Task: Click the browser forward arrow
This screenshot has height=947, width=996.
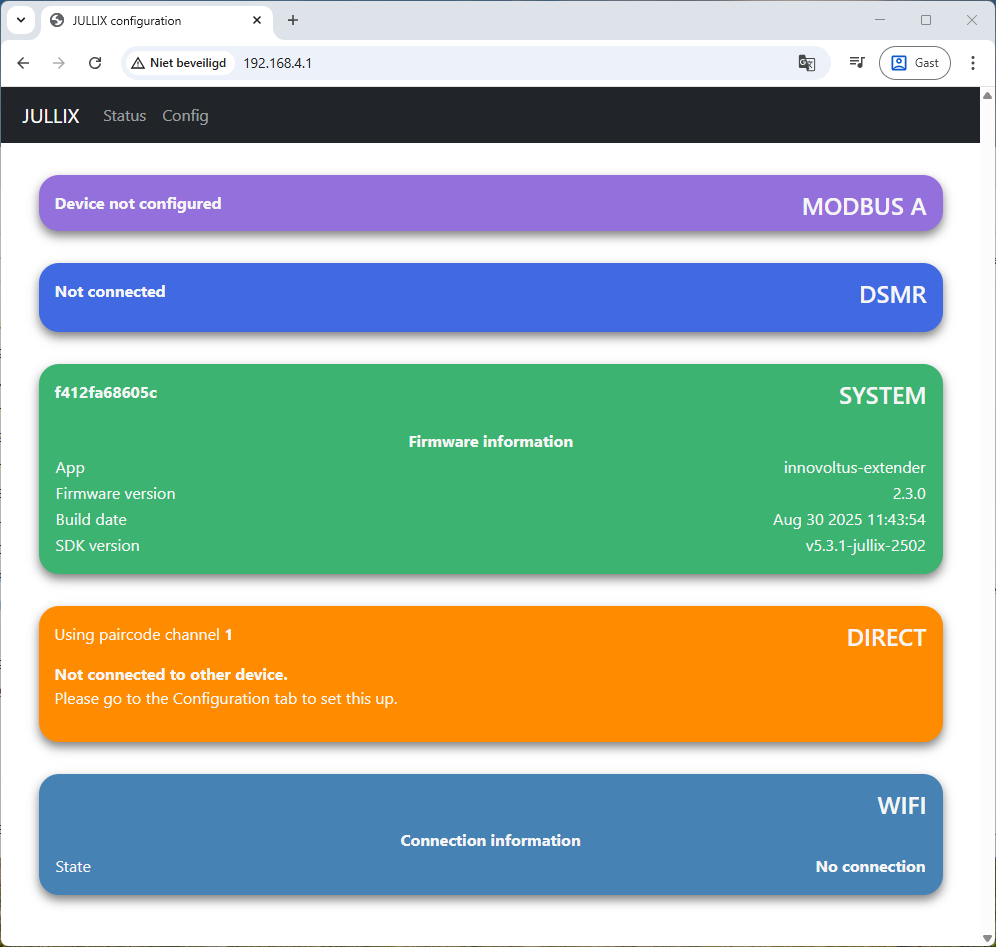Action: [x=59, y=63]
